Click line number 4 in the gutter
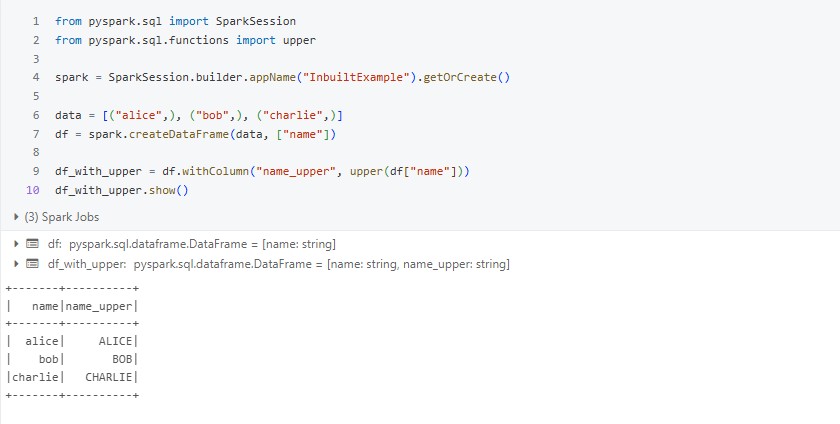 (36, 77)
